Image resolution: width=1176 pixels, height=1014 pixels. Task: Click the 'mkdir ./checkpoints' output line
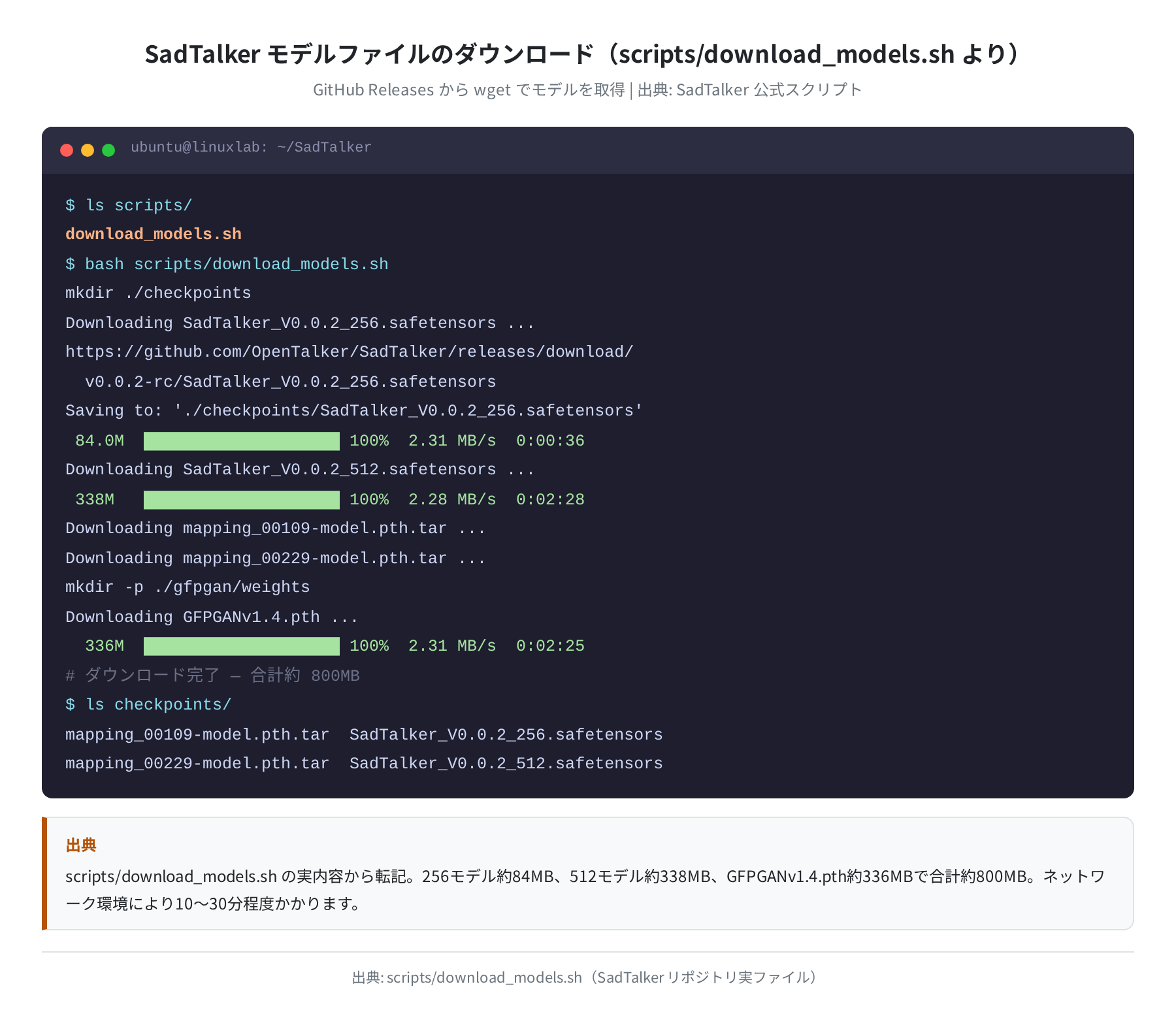(x=158, y=293)
